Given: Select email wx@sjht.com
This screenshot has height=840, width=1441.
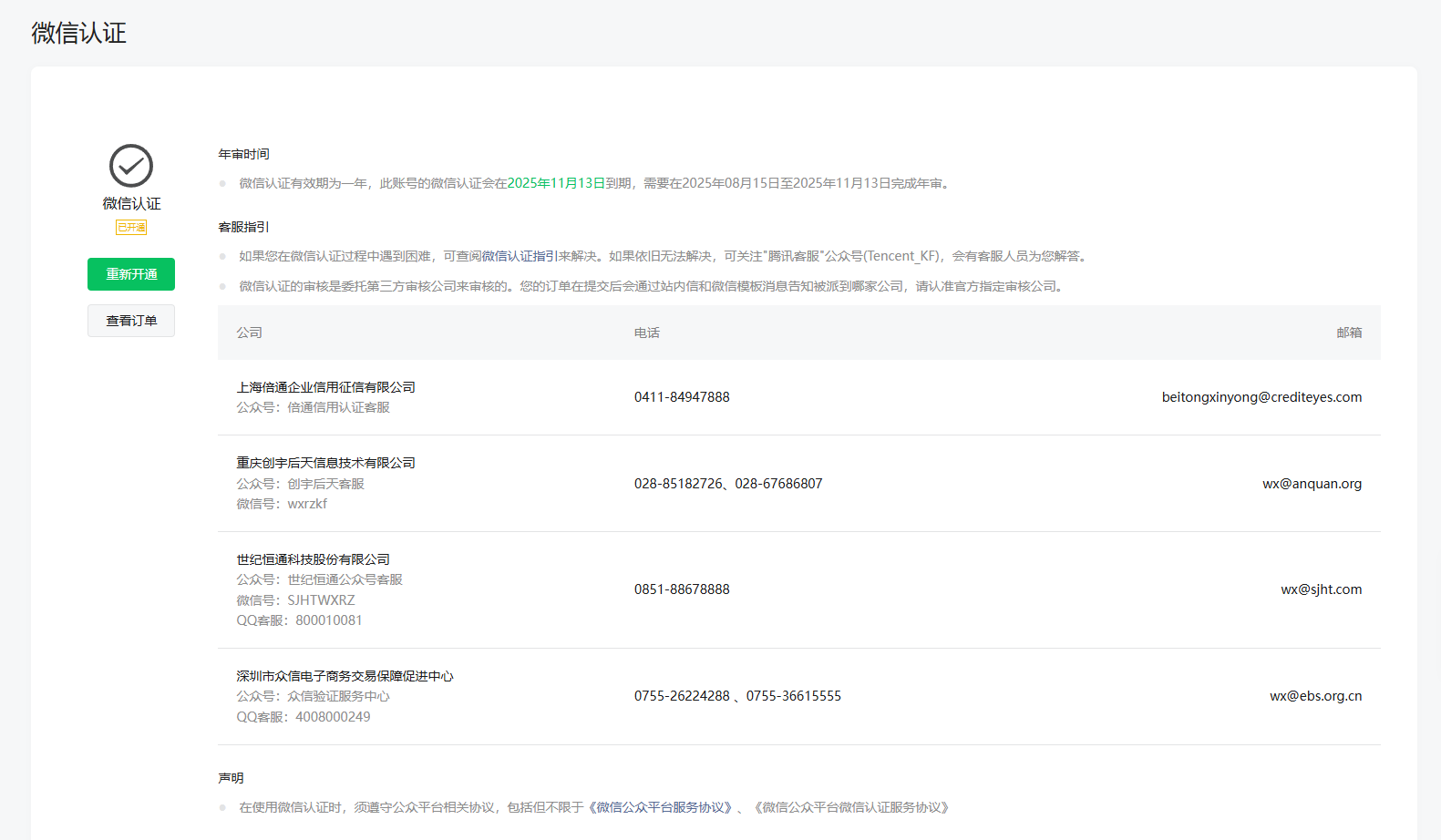Looking at the screenshot, I should coord(1322,589).
